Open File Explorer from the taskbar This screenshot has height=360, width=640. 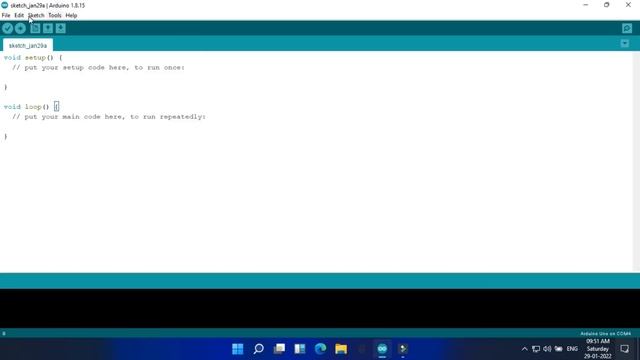pos(341,349)
